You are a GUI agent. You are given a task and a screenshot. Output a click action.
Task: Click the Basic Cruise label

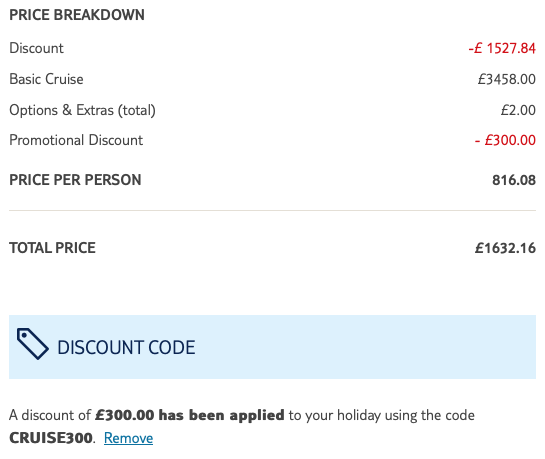point(46,79)
